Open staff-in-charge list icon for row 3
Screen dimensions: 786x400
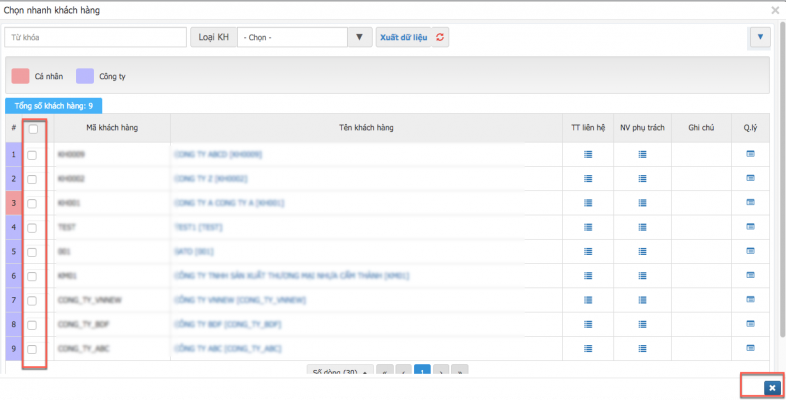[x=642, y=203]
